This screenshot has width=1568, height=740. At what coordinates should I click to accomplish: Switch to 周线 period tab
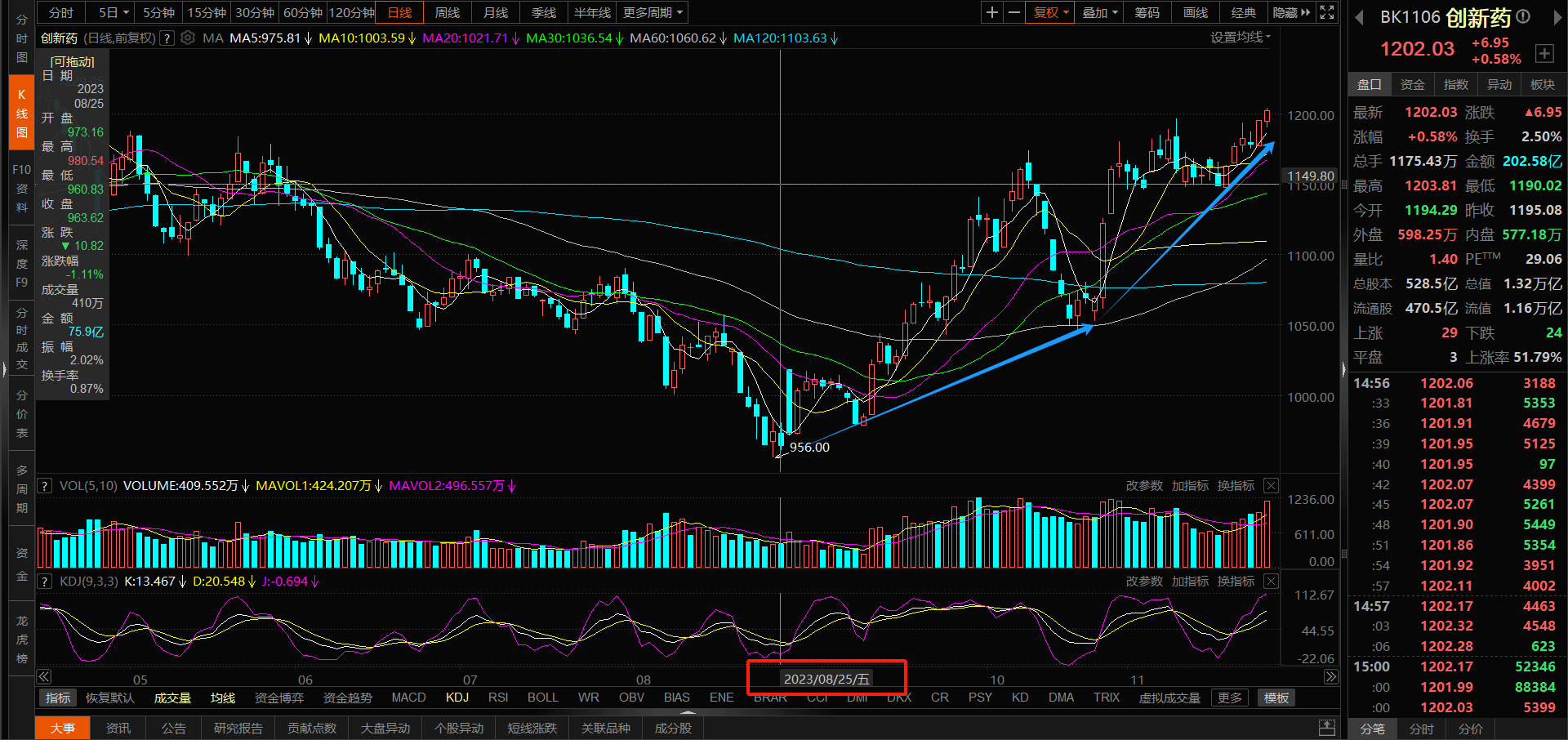(x=448, y=12)
